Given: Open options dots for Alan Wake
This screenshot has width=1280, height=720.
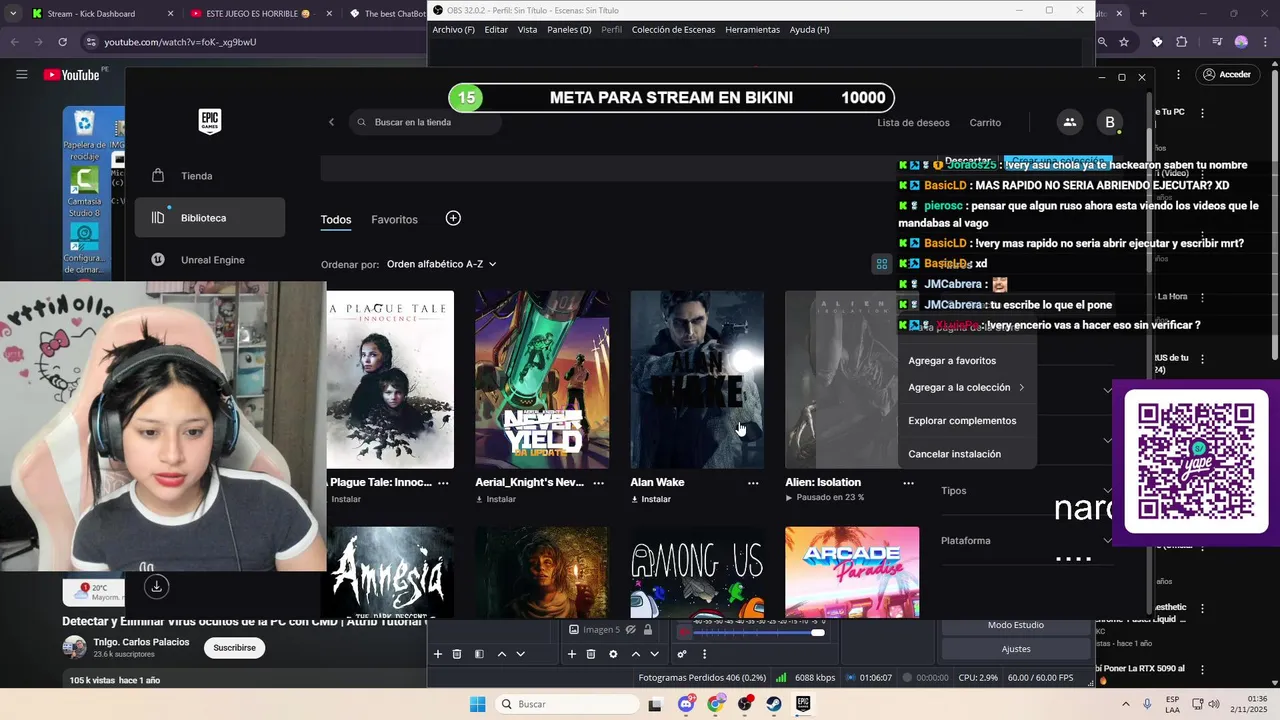Looking at the screenshot, I should point(753,483).
